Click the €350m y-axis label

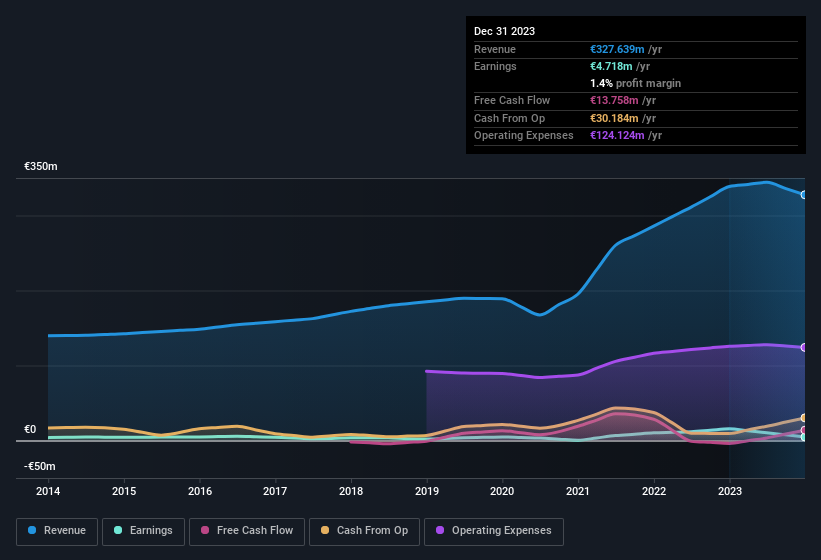[x=41, y=167]
